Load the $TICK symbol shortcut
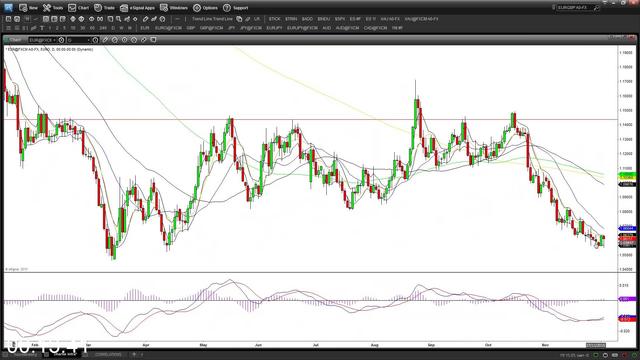The height and width of the screenshot is (360, 640). pyautogui.click(x=274, y=19)
